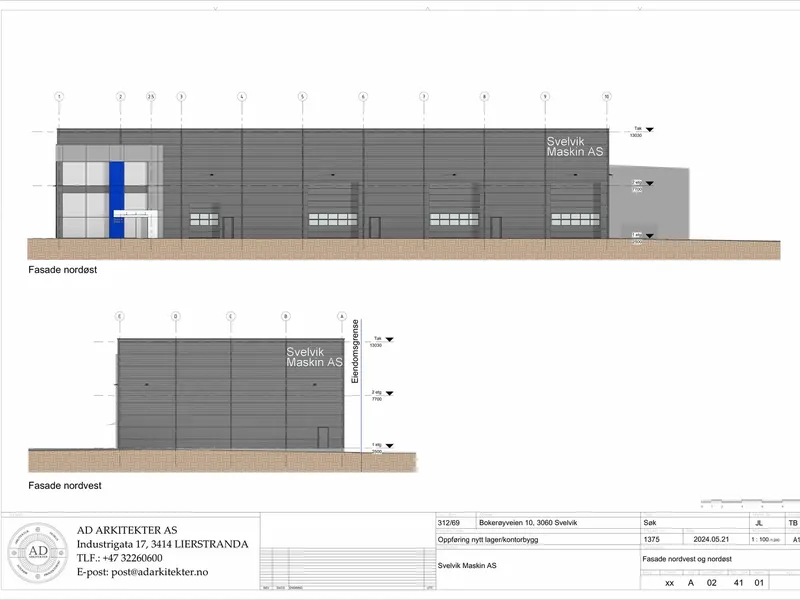Click the 'xx' drawing number field
The width and height of the screenshot is (800, 600).
(669, 583)
